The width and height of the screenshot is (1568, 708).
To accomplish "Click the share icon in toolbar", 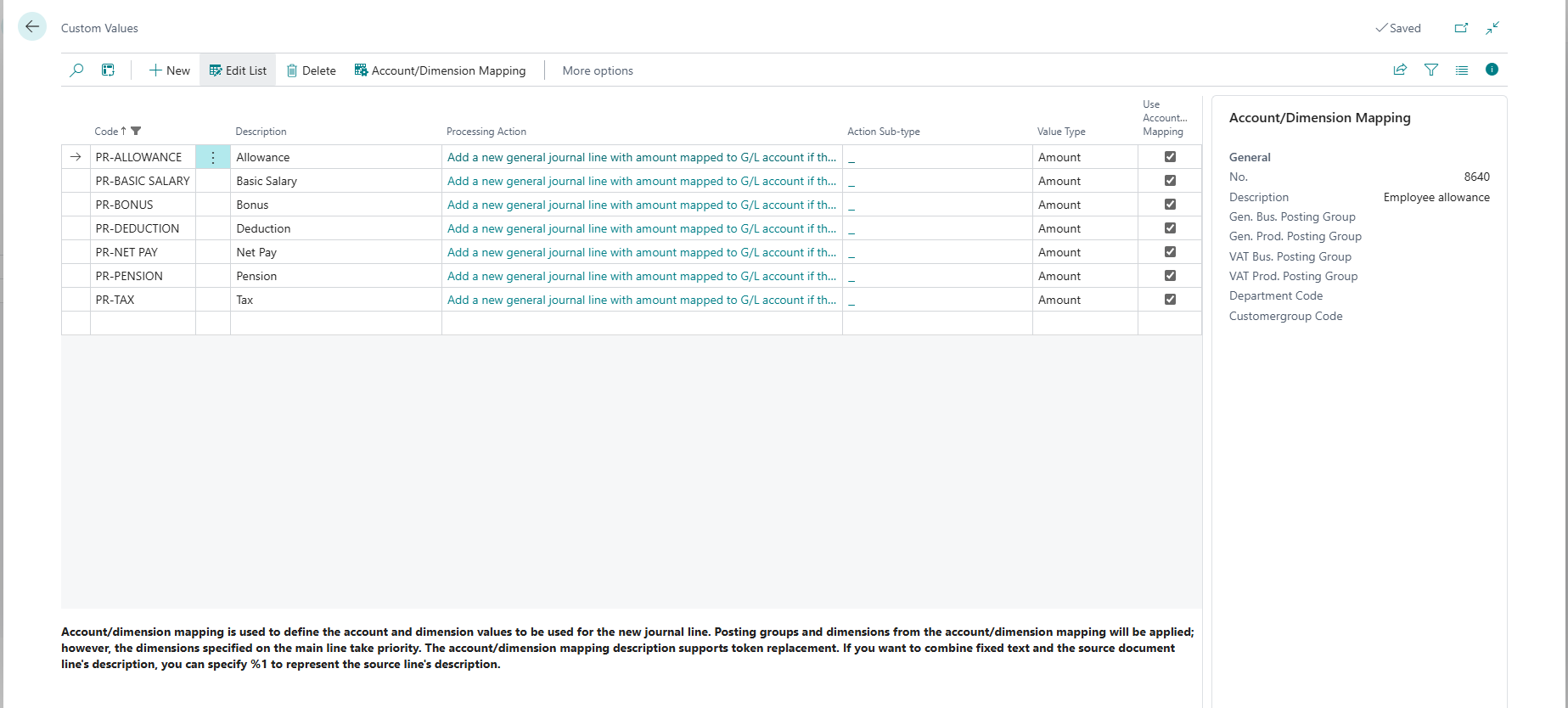I will tap(1400, 70).
